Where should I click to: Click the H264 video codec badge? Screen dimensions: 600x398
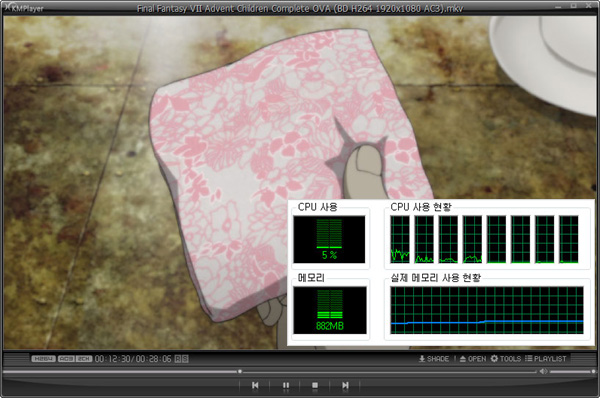tap(43, 359)
